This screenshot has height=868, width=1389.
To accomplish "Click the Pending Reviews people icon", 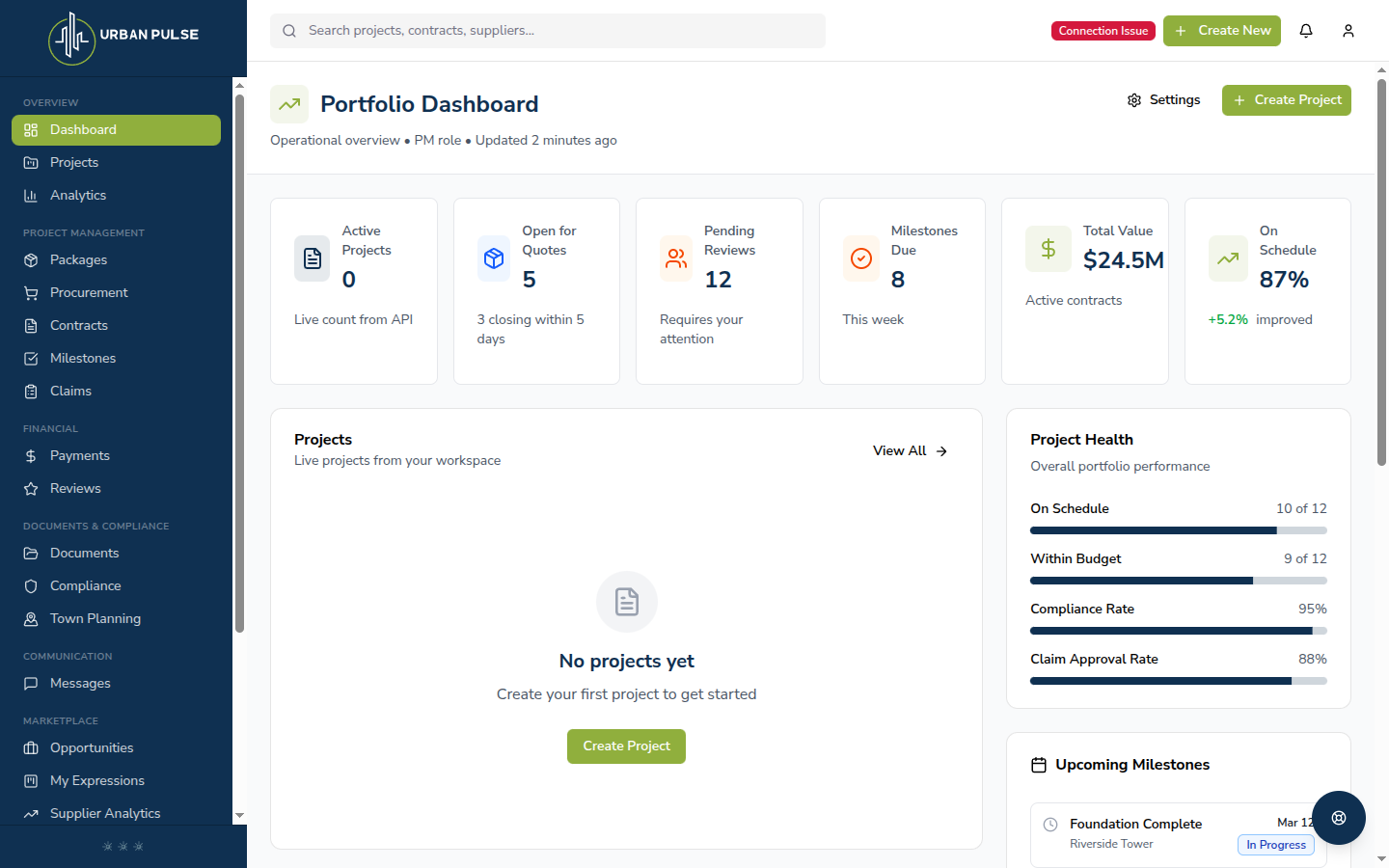I will coord(676,258).
